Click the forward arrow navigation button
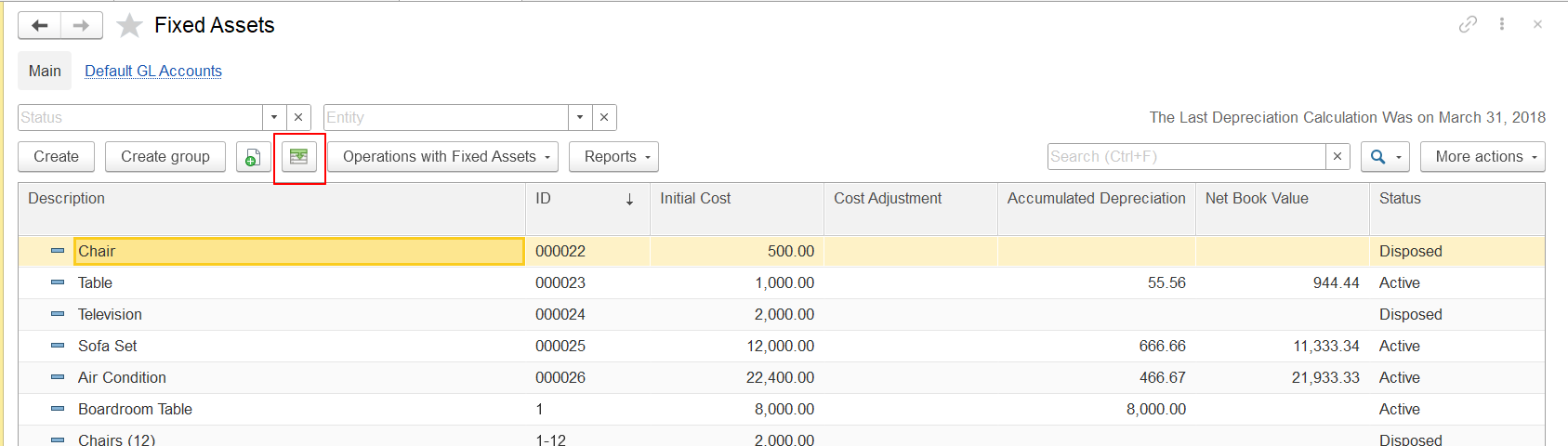1568x446 pixels. (82, 25)
